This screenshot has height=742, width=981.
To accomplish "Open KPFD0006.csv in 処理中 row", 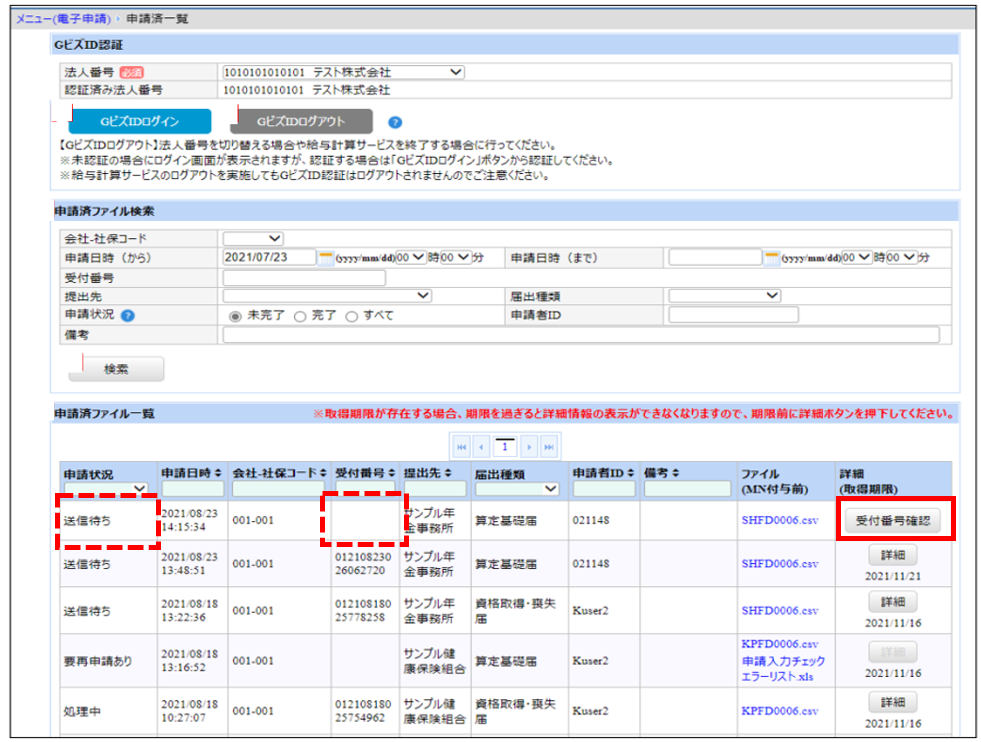I will click(x=780, y=711).
